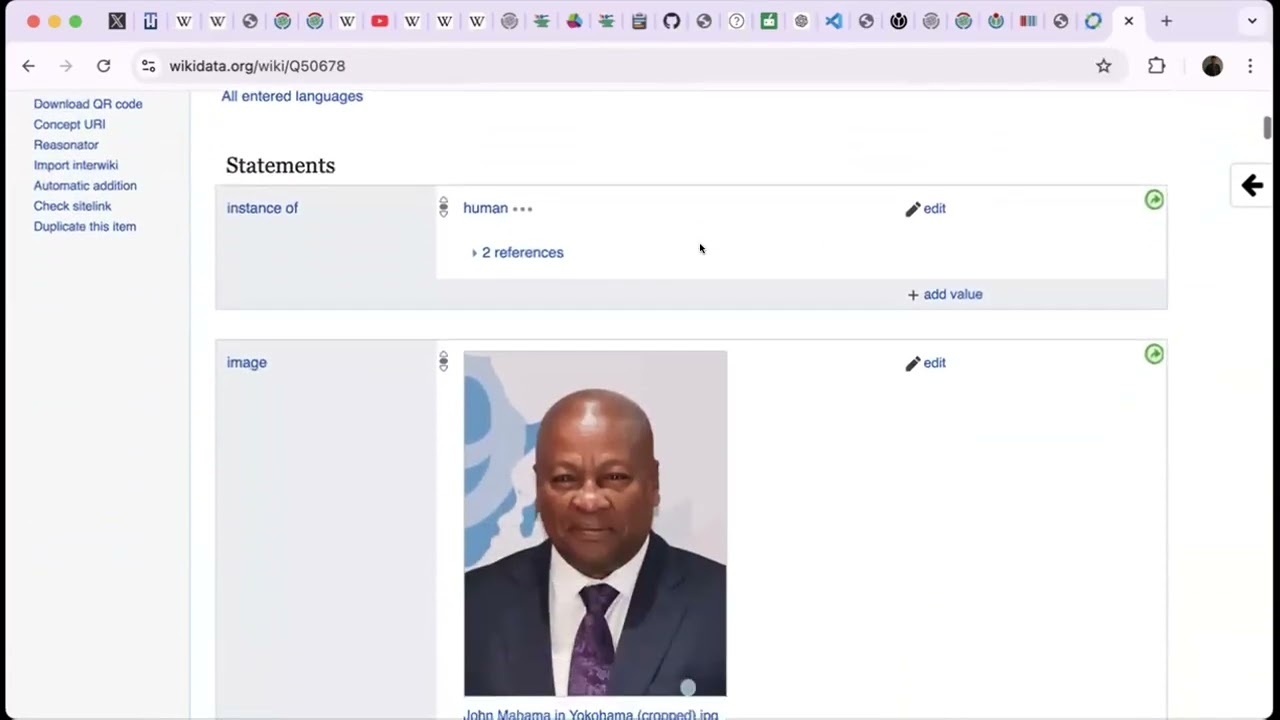Screen dimensions: 1280x720
Task: Reload the Wikidata page
Action: [103, 66]
